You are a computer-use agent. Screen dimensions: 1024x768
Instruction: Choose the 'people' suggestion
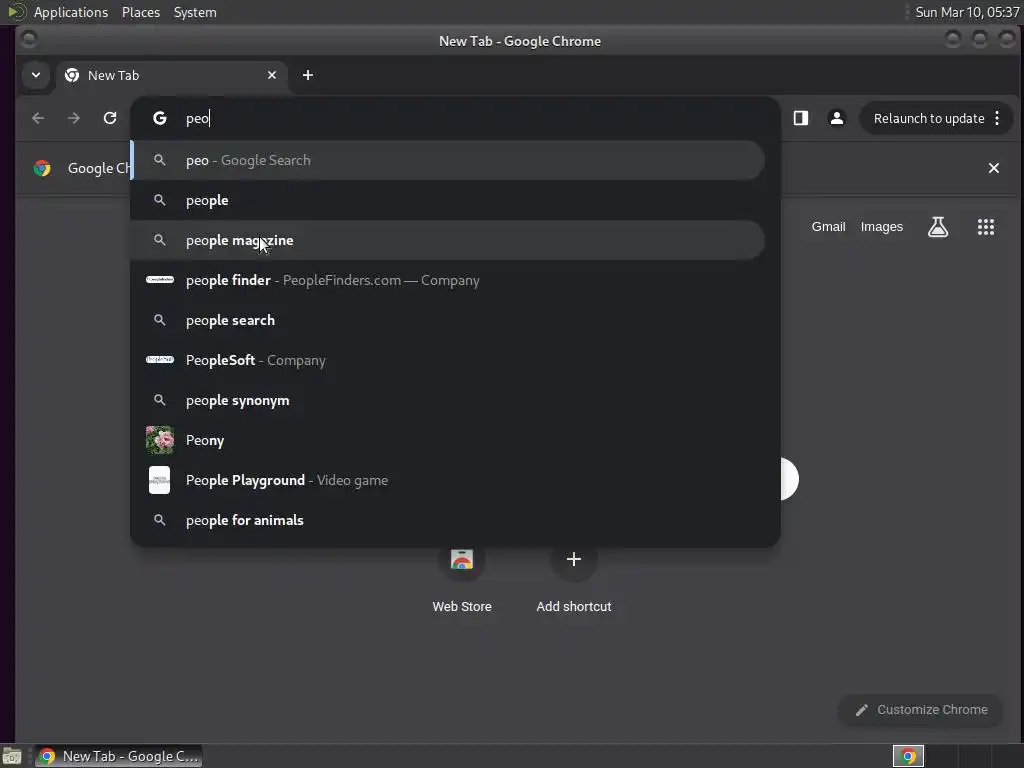447,200
